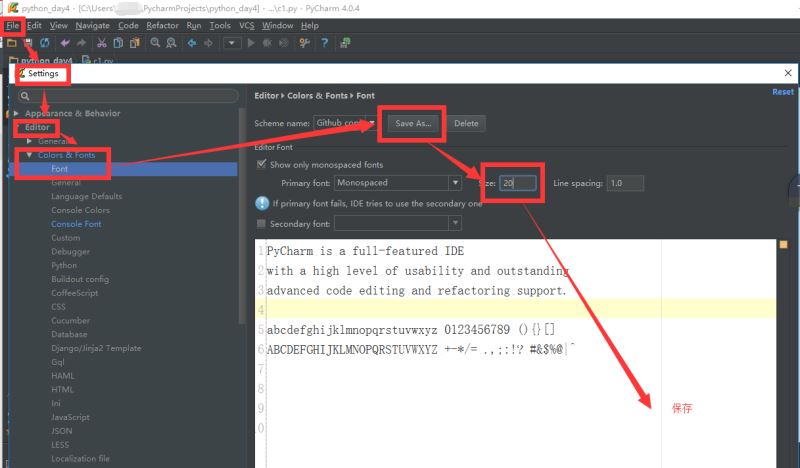Click the Run with Coverage icon
Screen dimensions: 800x468
click(283, 43)
